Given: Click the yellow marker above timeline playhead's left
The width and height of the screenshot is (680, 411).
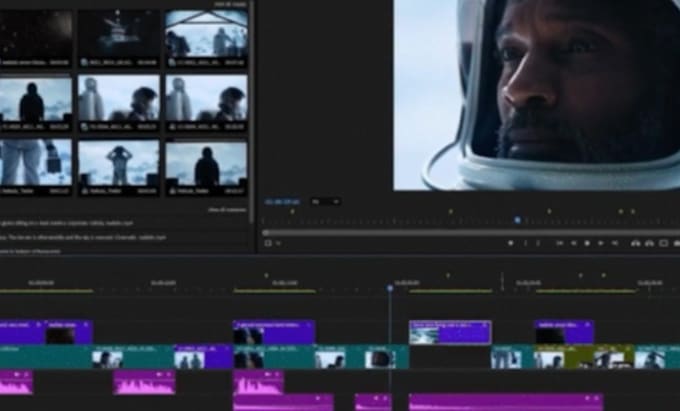Looking at the screenshot, I should coord(266,275).
